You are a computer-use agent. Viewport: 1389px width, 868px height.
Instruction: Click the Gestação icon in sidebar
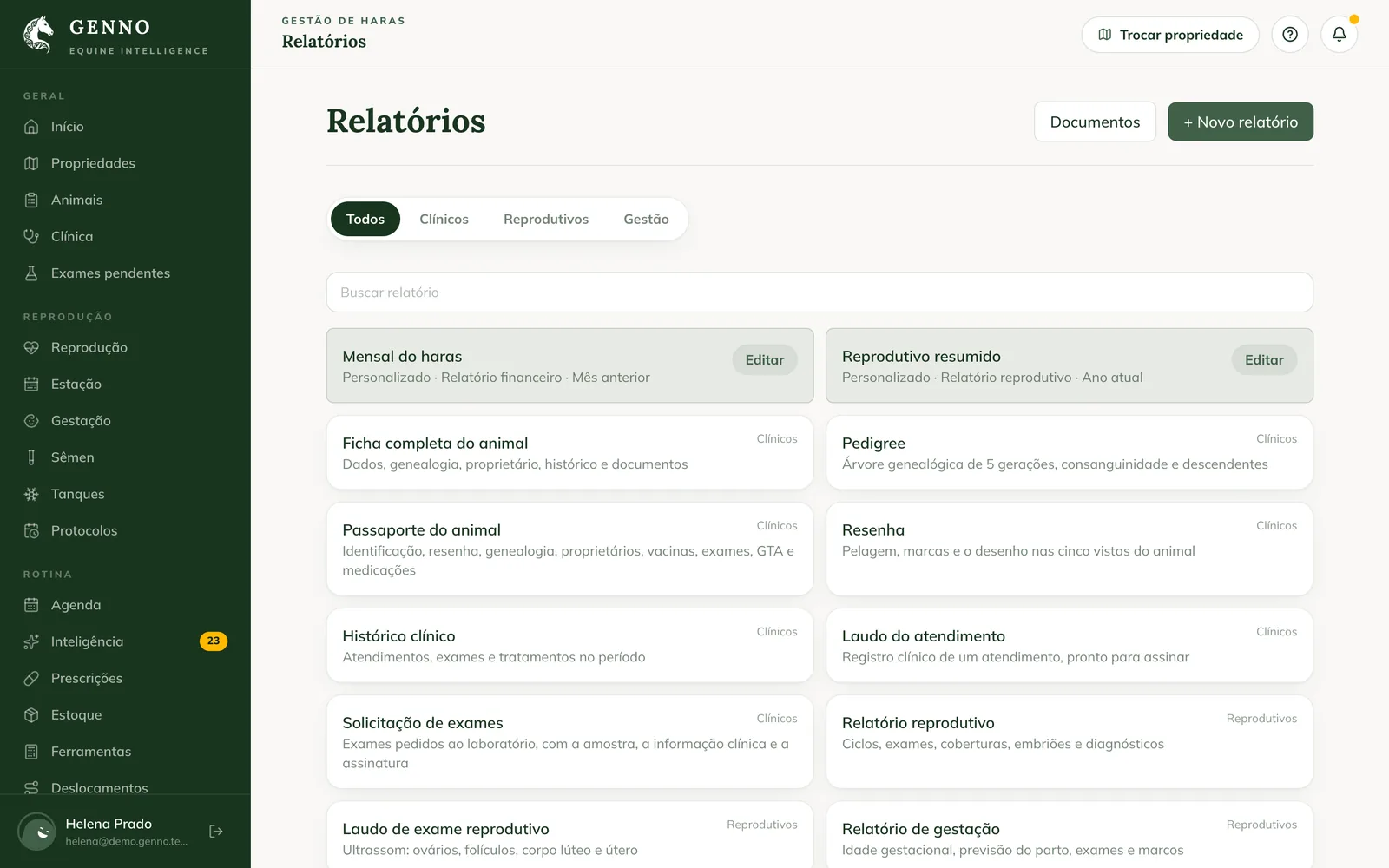[x=31, y=420]
